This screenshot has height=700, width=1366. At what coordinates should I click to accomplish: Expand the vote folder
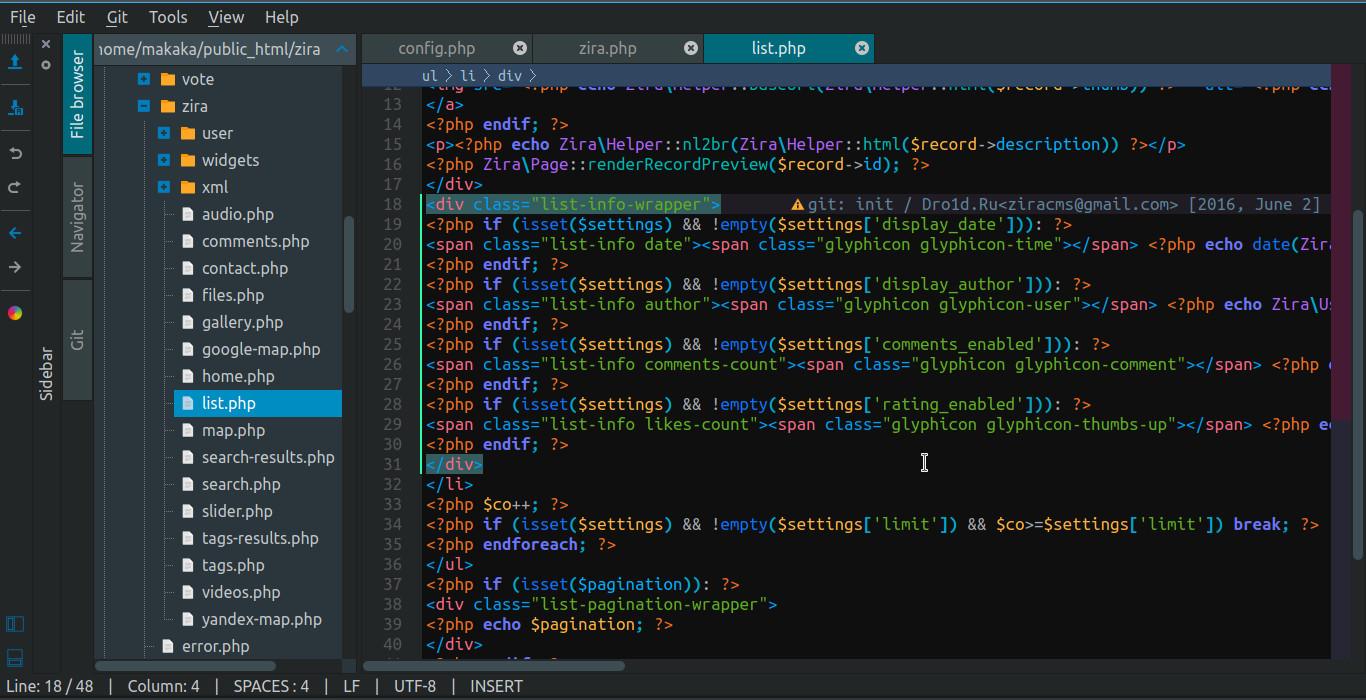tap(143, 79)
